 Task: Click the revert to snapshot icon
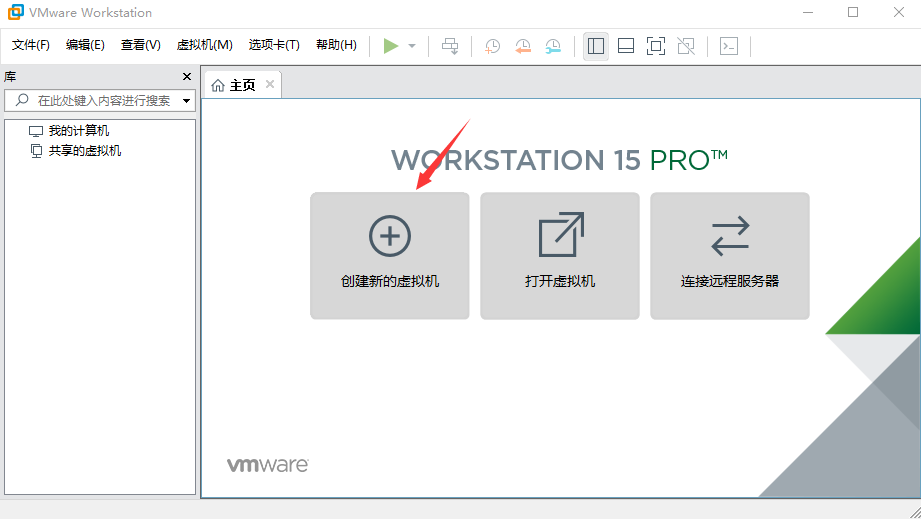[523, 46]
